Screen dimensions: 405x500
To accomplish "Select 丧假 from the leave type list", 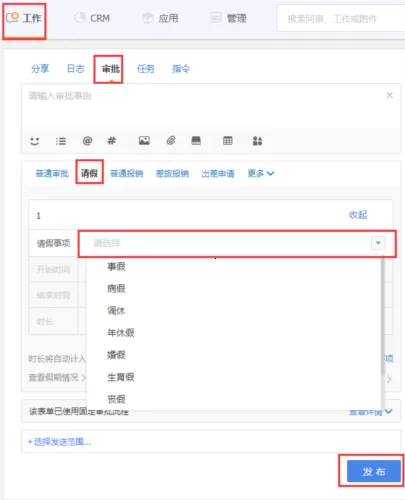I will coord(116,399).
